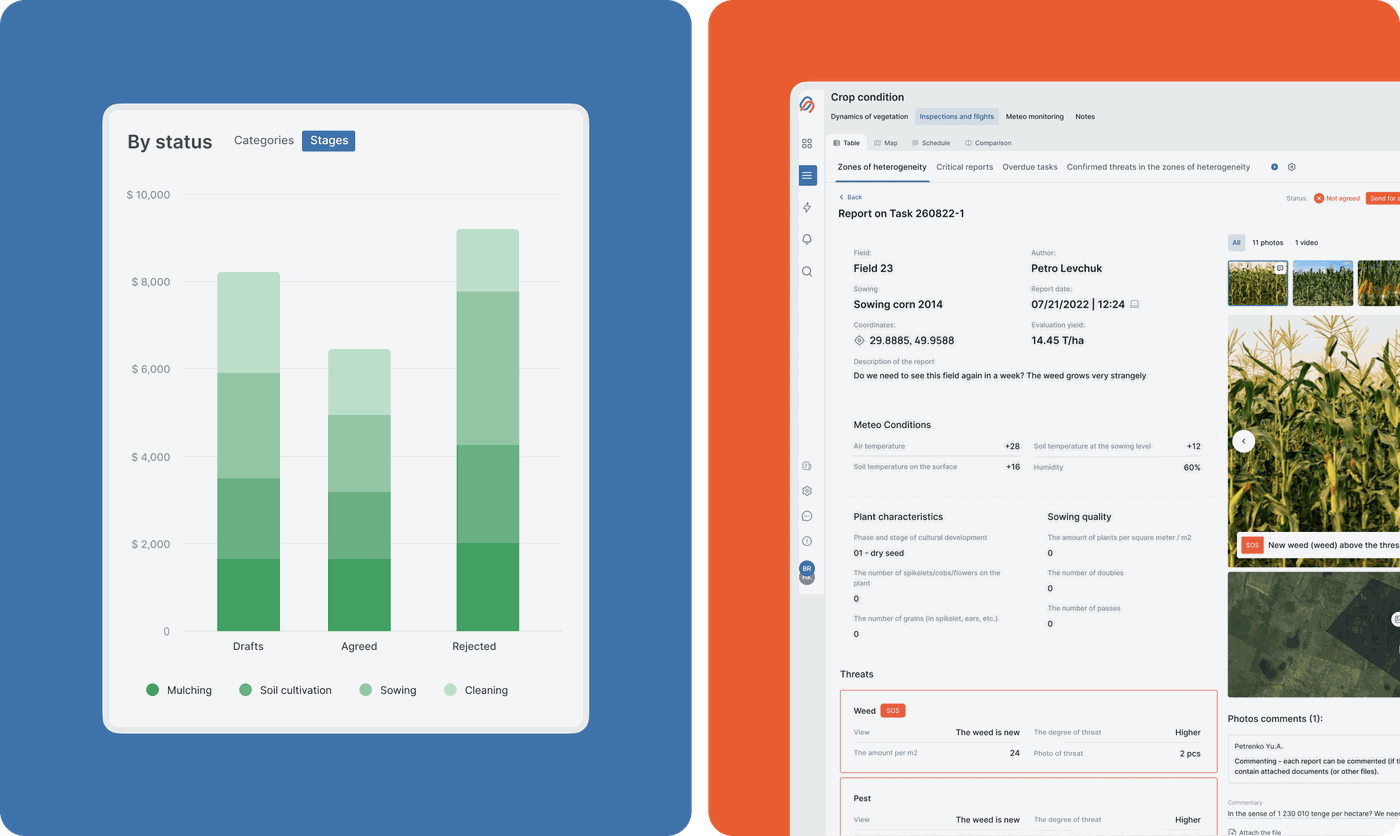
Task: Switch to the Map view tab
Action: [x=885, y=143]
